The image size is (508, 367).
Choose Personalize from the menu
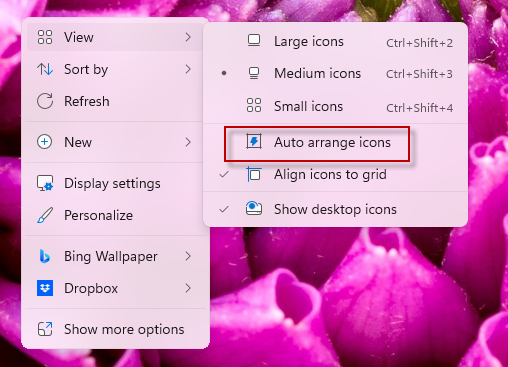pyautogui.click(x=114, y=215)
